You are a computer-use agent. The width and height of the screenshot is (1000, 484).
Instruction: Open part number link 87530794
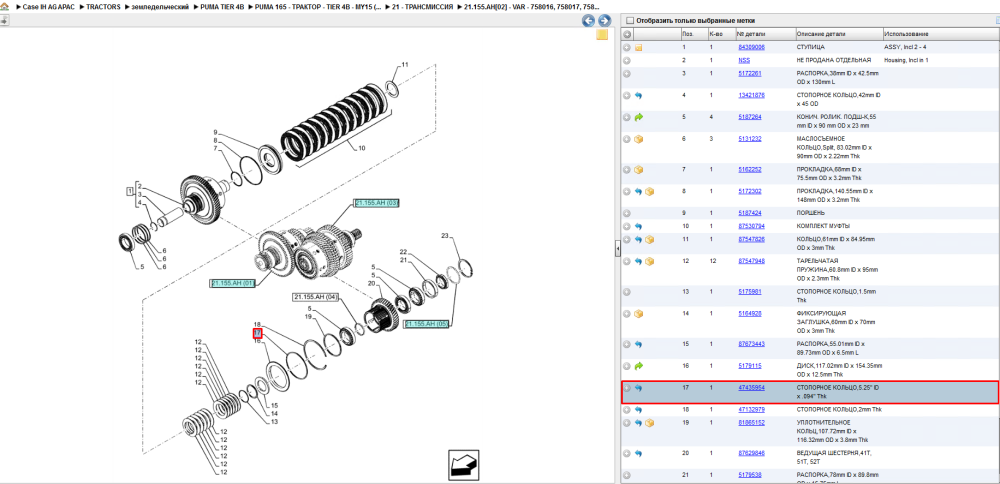pyautogui.click(x=751, y=226)
